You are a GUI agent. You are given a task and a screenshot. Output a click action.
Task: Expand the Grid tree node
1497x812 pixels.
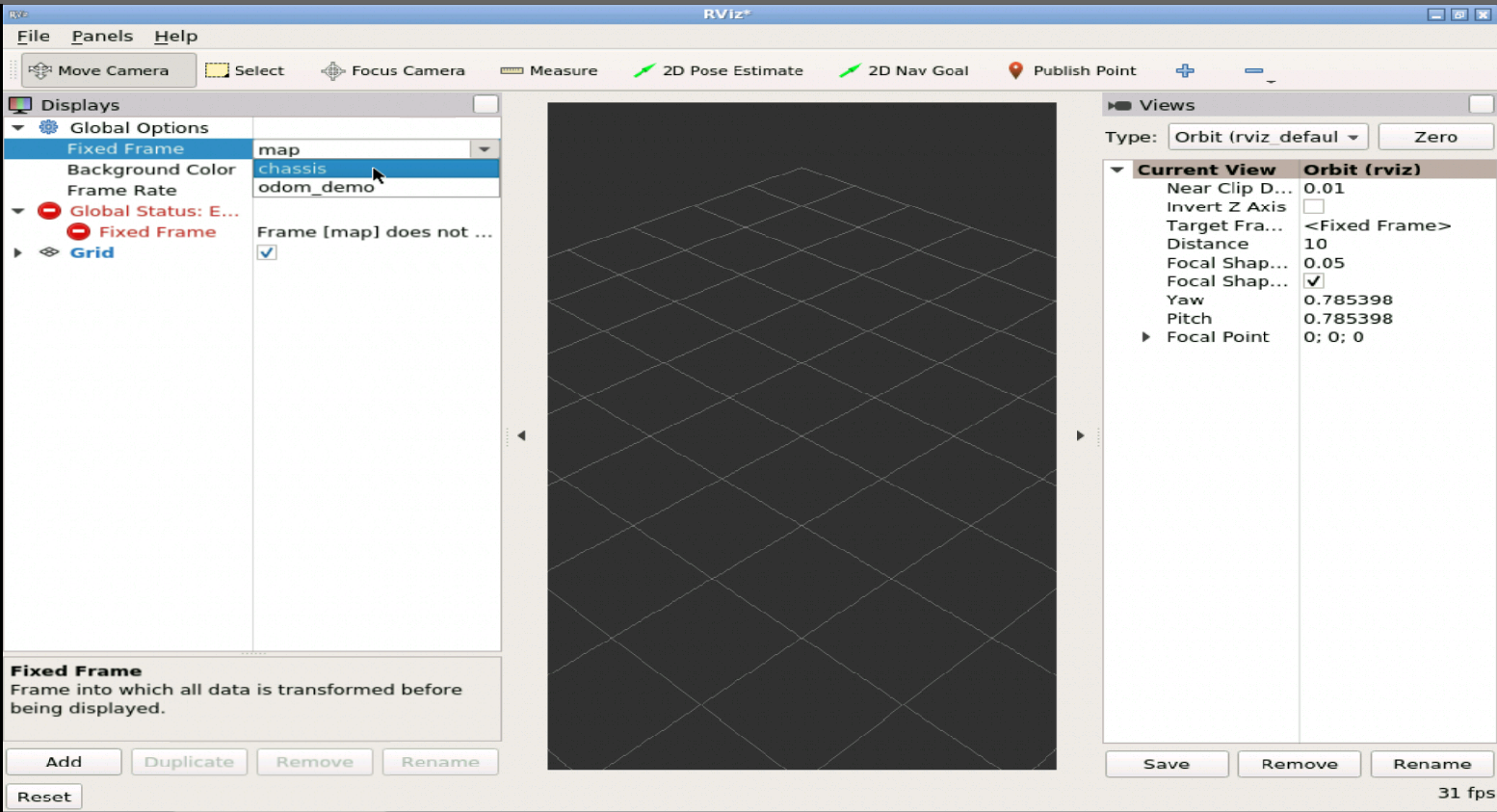tap(17, 252)
